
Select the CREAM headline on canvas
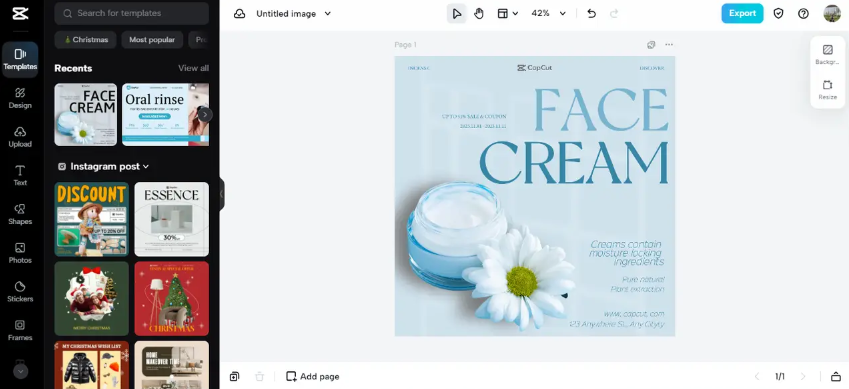[574, 163]
